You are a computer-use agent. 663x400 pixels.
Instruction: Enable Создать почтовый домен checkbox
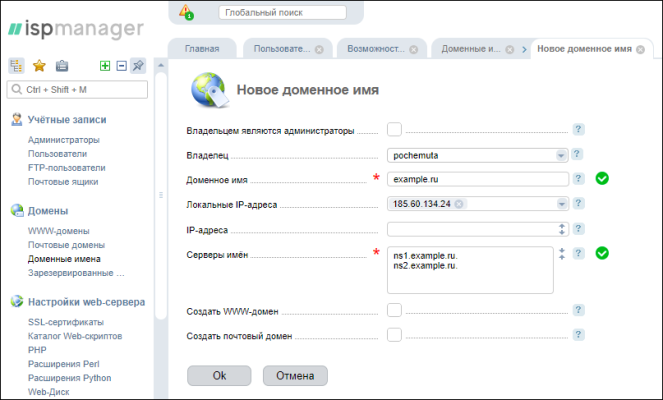pos(394,334)
